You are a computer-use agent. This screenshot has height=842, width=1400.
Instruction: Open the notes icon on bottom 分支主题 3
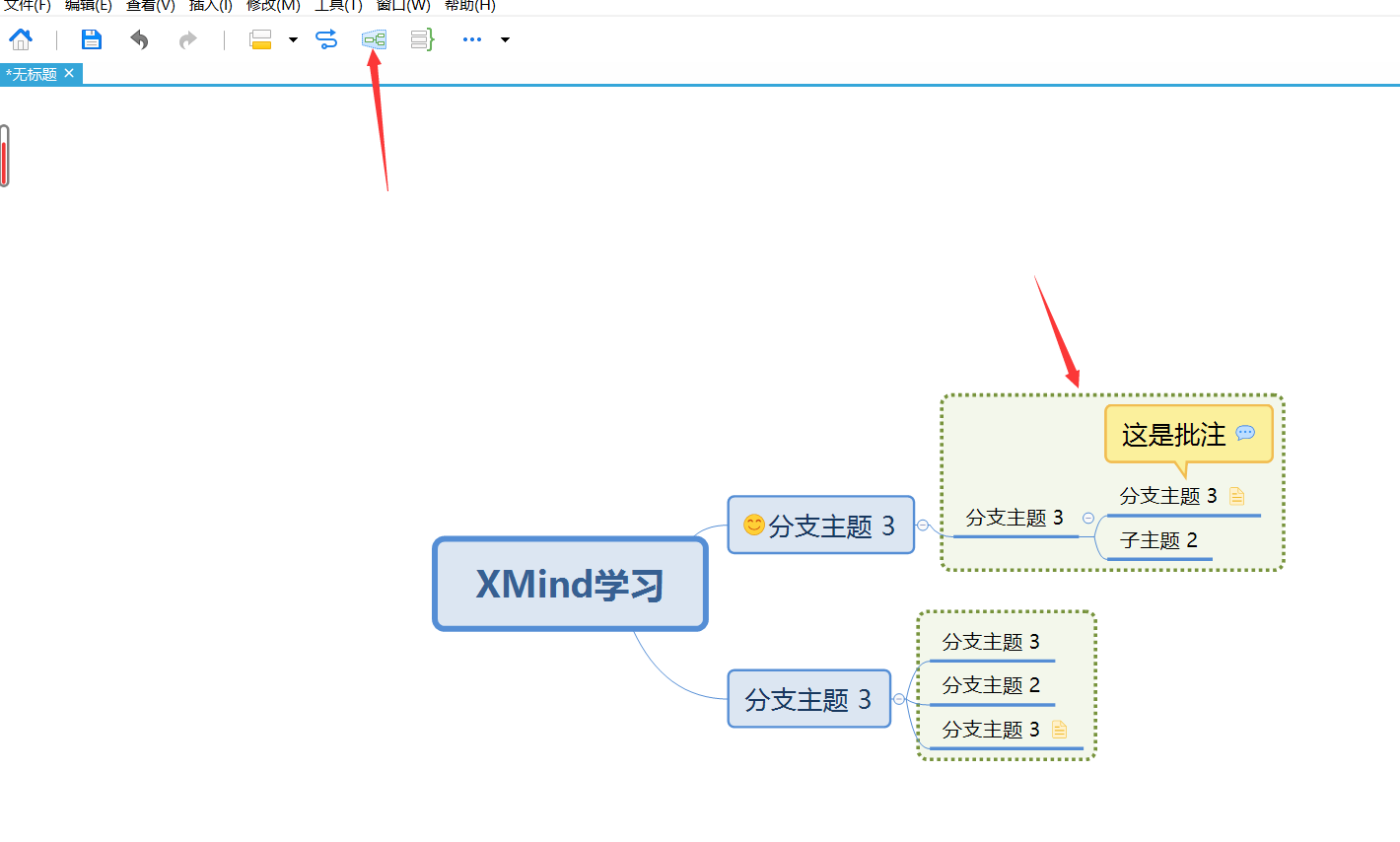(1059, 730)
